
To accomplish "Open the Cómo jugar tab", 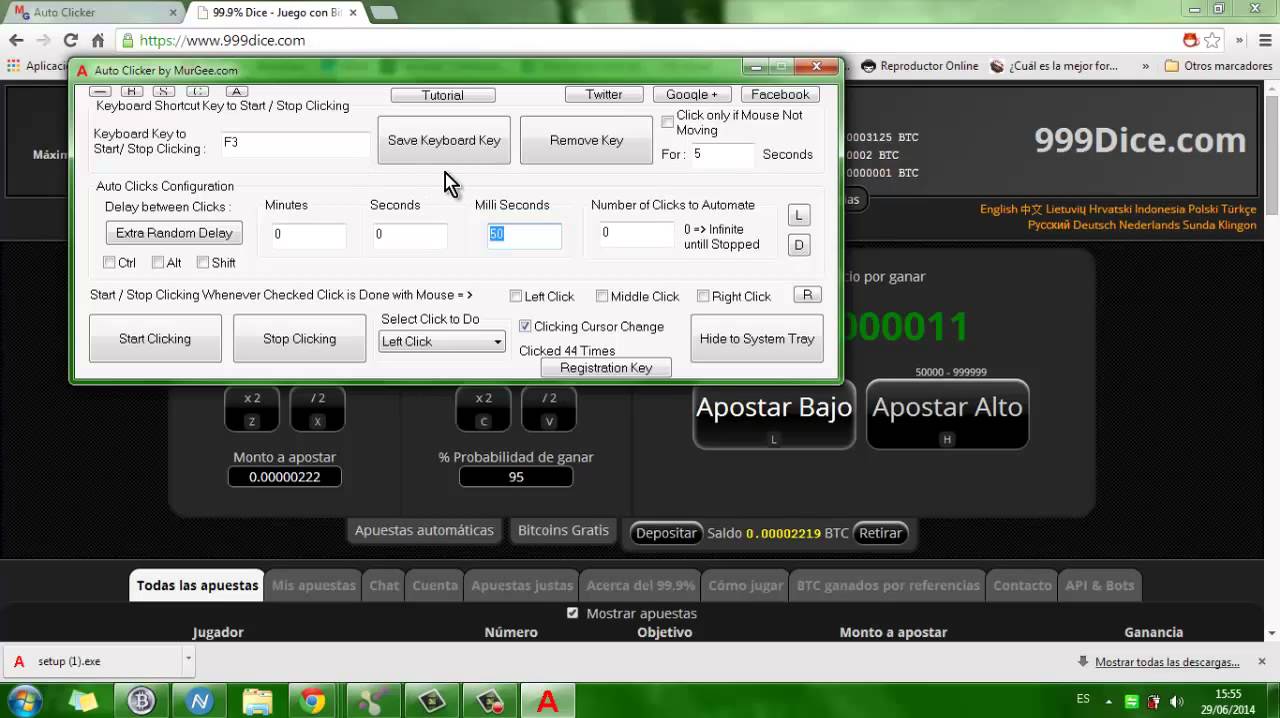I will (745, 585).
